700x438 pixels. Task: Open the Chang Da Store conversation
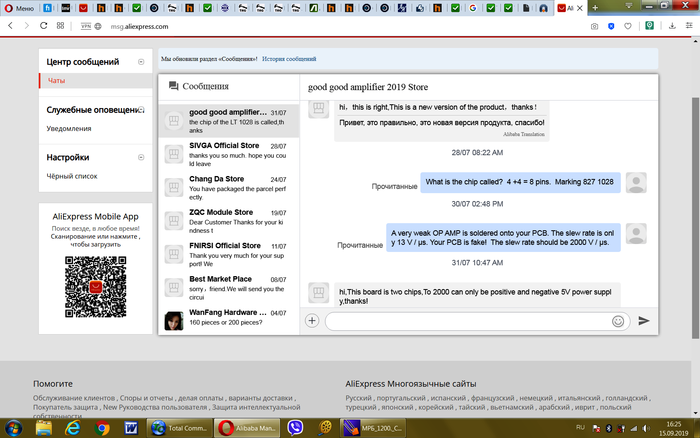tap(229, 188)
